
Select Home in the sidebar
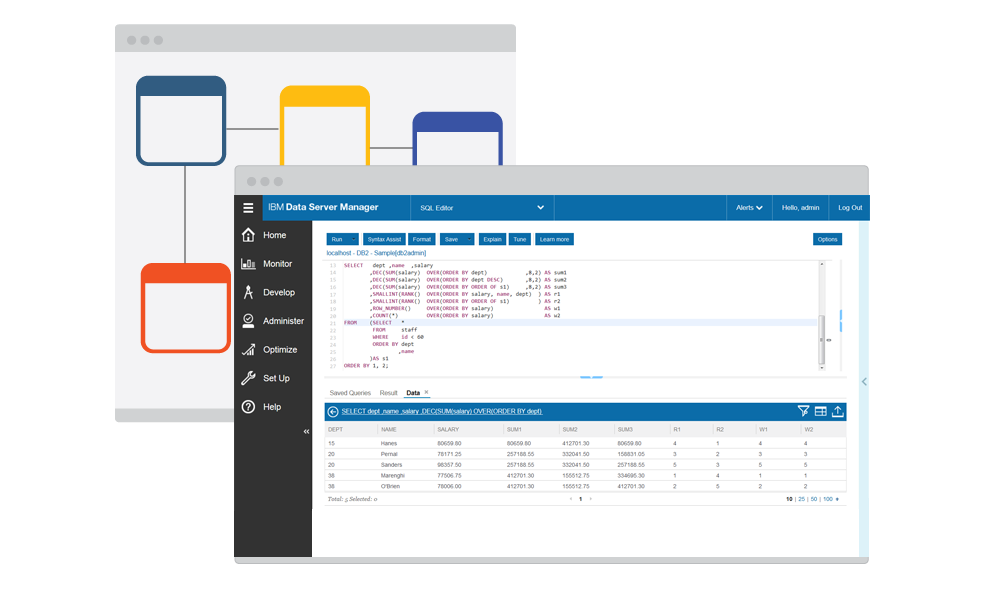point(274,235)
